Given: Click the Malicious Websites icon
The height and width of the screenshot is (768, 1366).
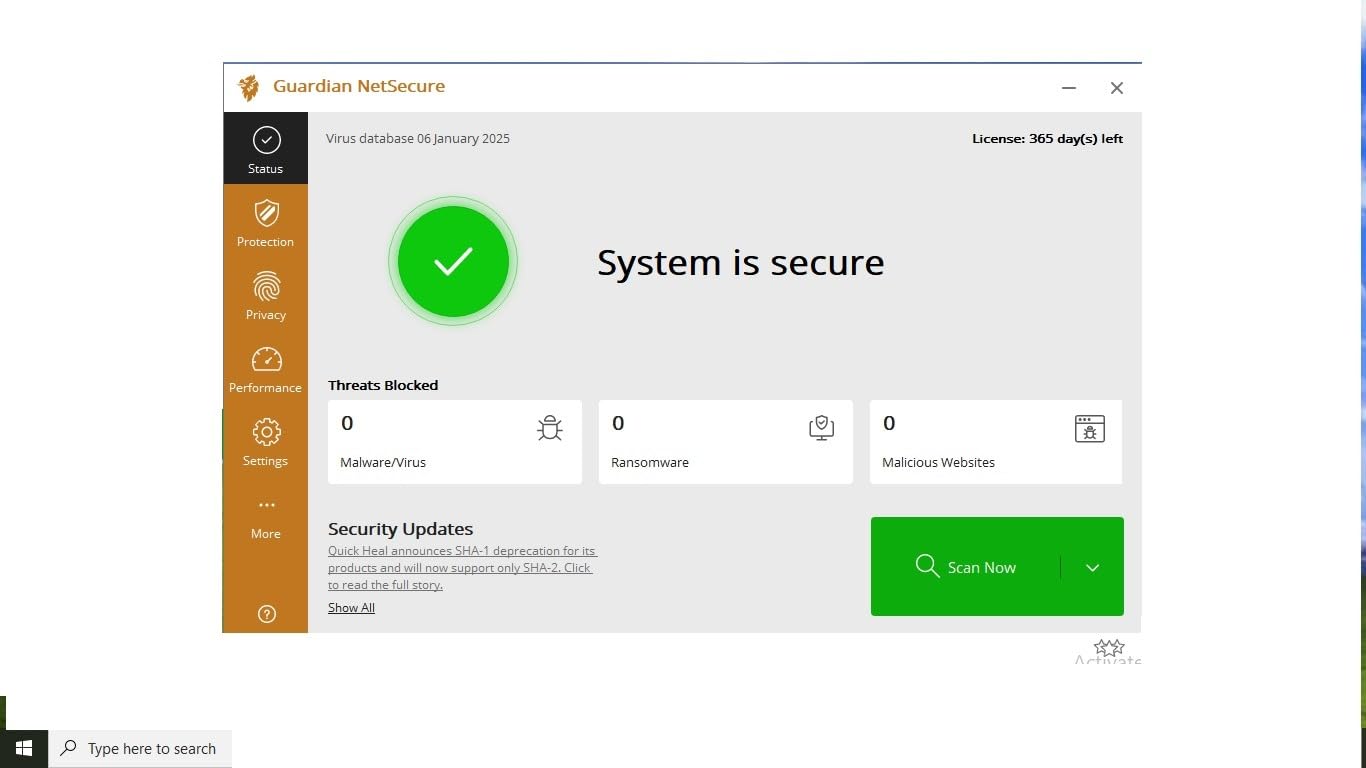Looking at the screenshot, I should pyautogui.click(x=1089, y=428).
